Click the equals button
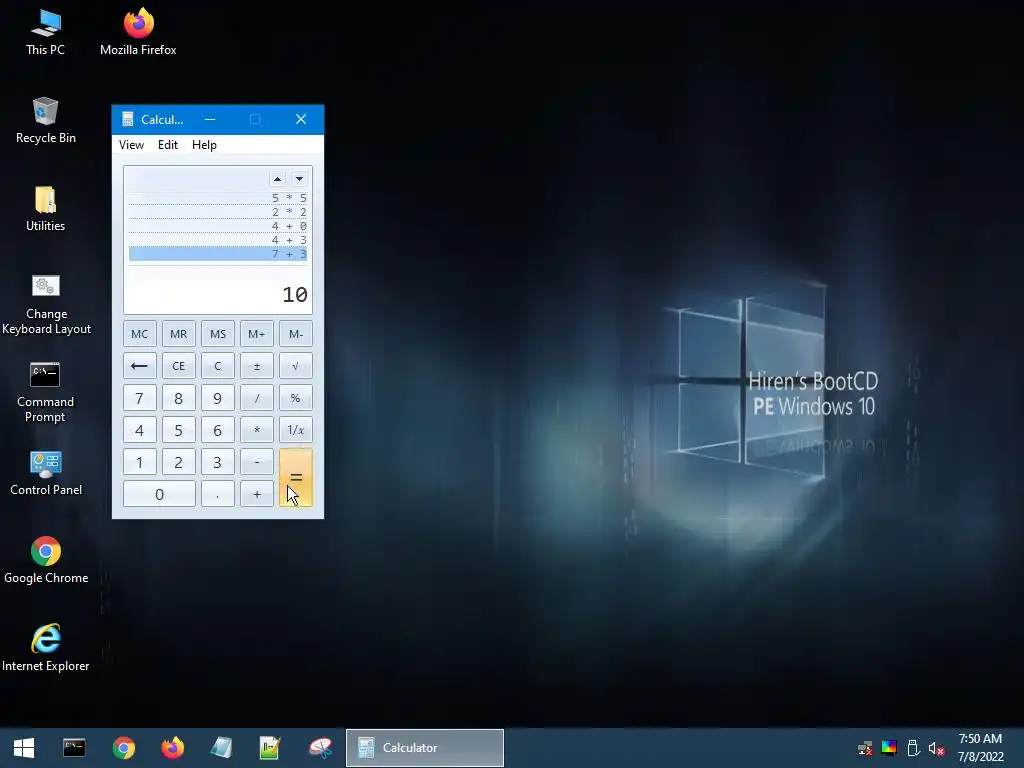This screenshot has width=1024, height=768. pyautogui.click(x=296, y=478)
